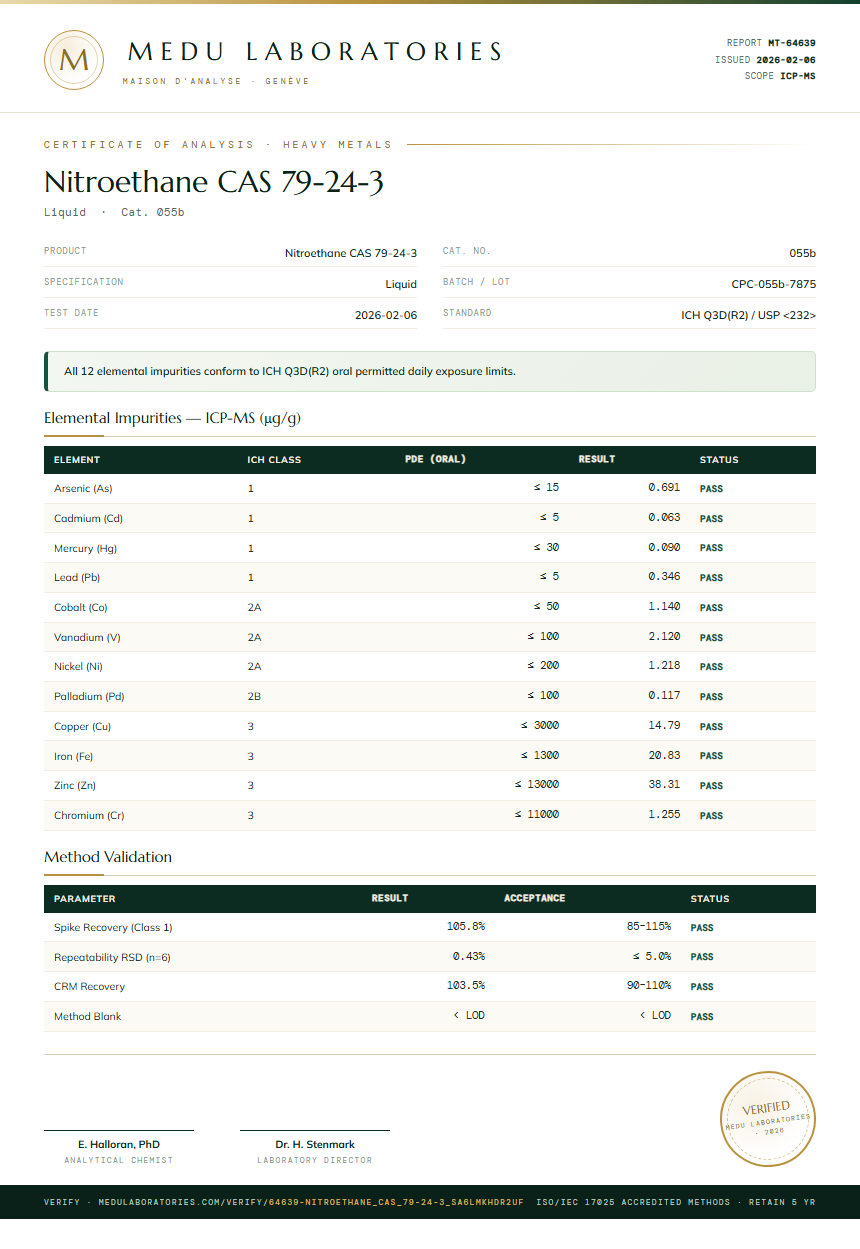Click the Iron PDE limit ≤ 1300
The height and width of the screenshot is (1249, 860).
point(540,755)
